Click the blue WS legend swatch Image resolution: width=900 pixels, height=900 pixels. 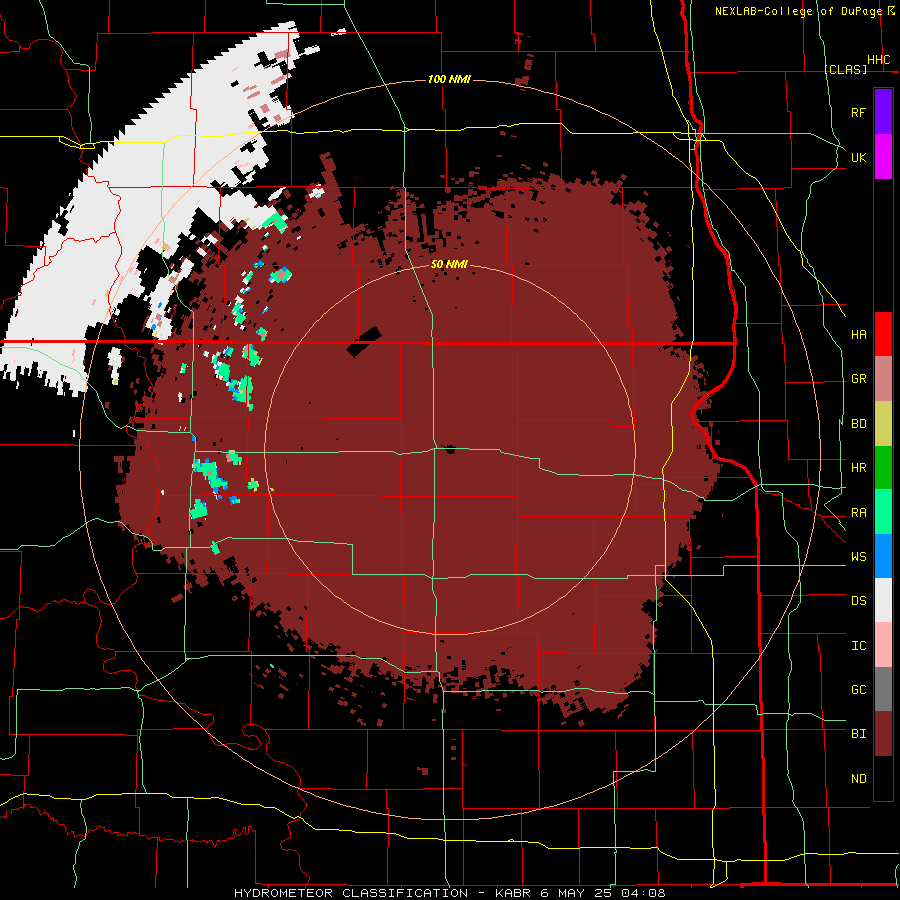point(883,556)
